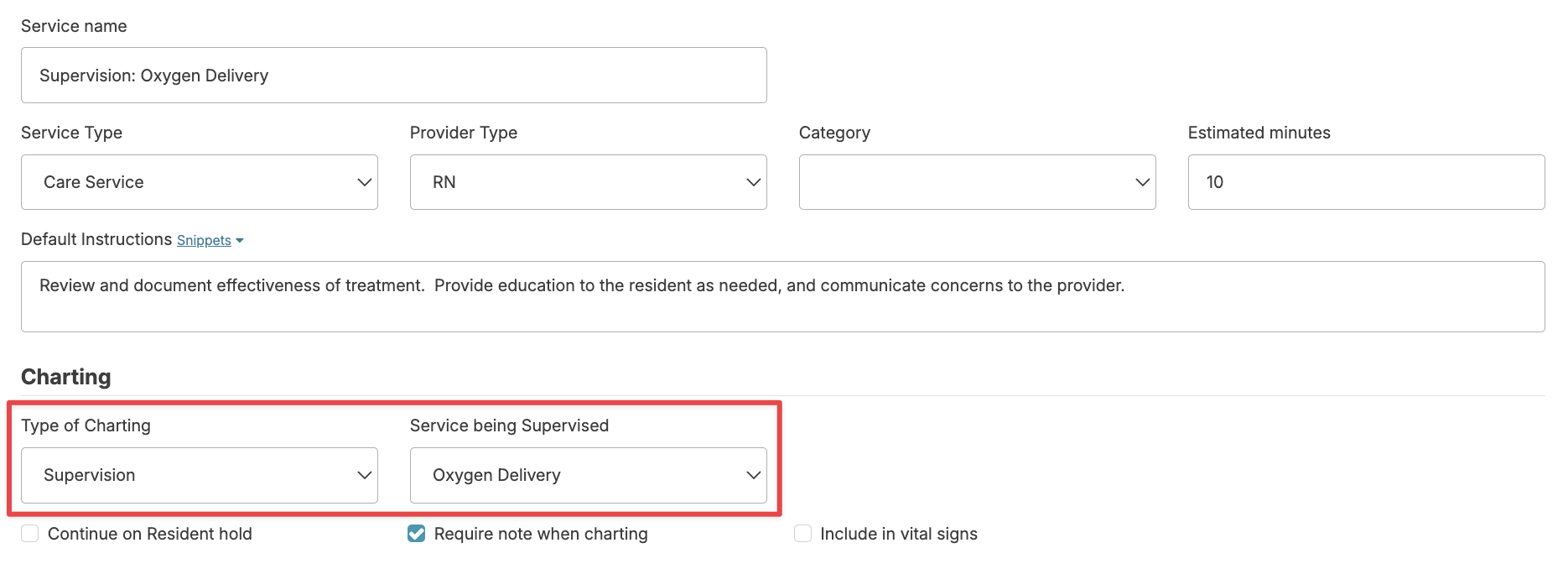Viewport: 1568px width, 569px height.
Task: Click the Default Instructions text area
Action: pyautogui.click(x=781, y=296)
